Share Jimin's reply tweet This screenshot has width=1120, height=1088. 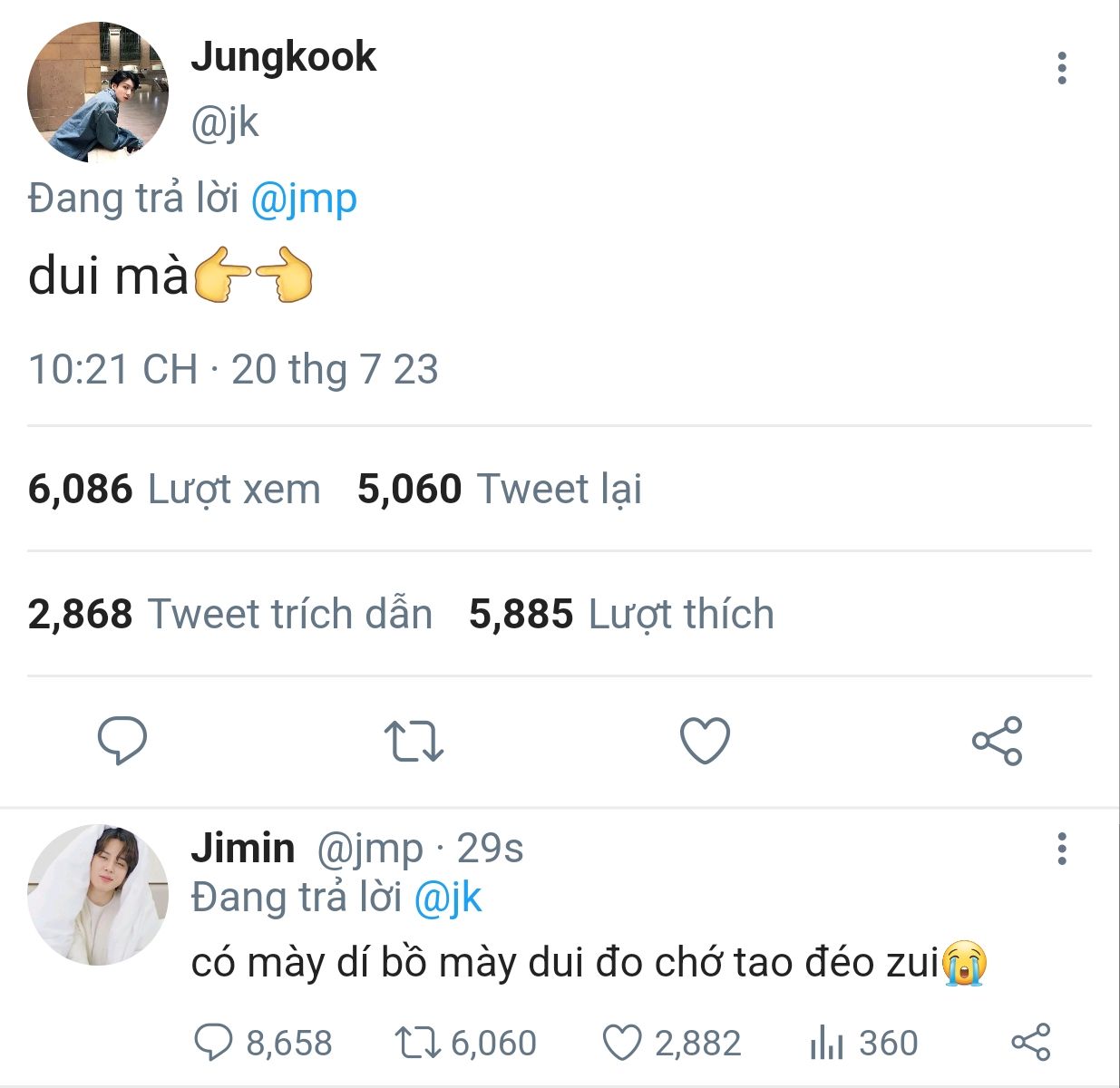pyautogui.click(x=1030, y=1043)
